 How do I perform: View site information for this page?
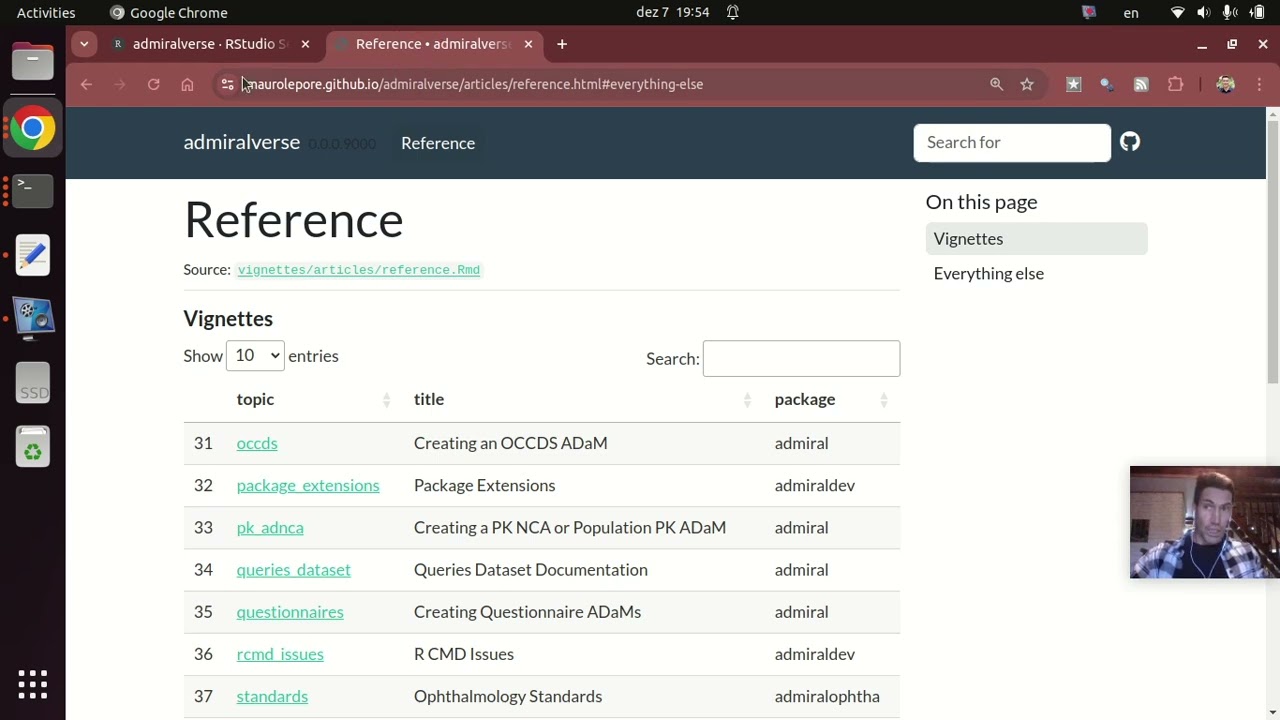227,84
